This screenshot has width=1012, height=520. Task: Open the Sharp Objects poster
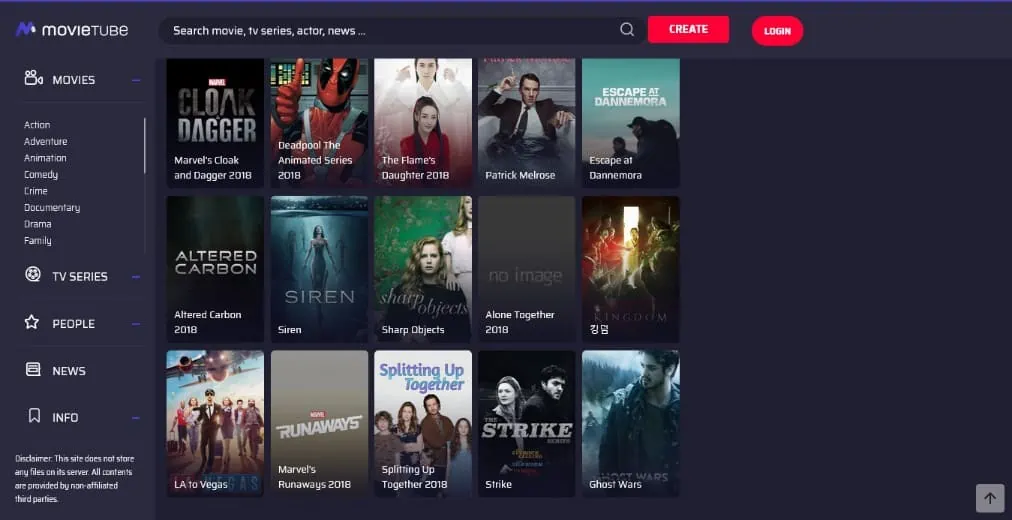(423, 269)
